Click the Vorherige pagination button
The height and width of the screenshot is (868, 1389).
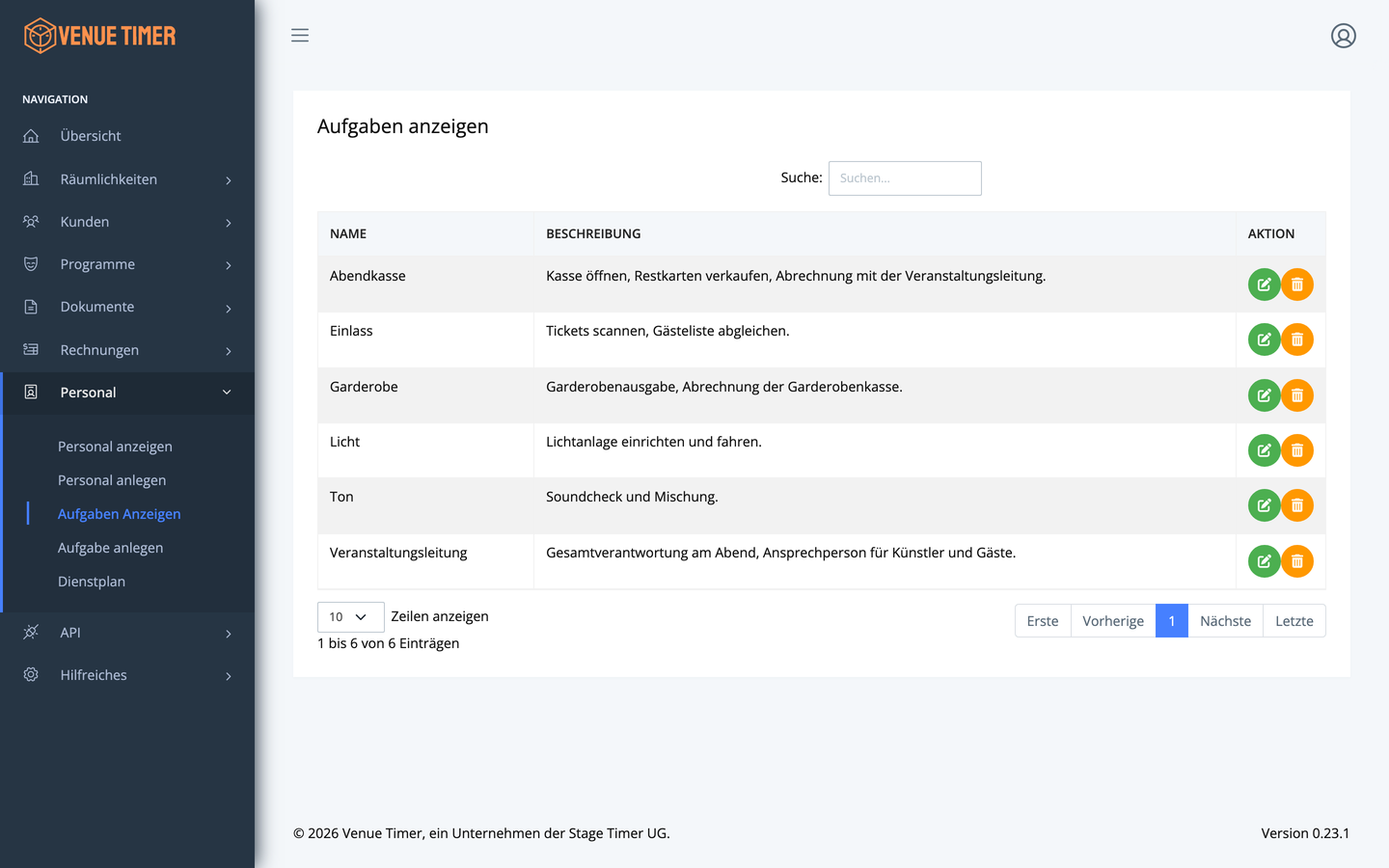click(1113, 621)
